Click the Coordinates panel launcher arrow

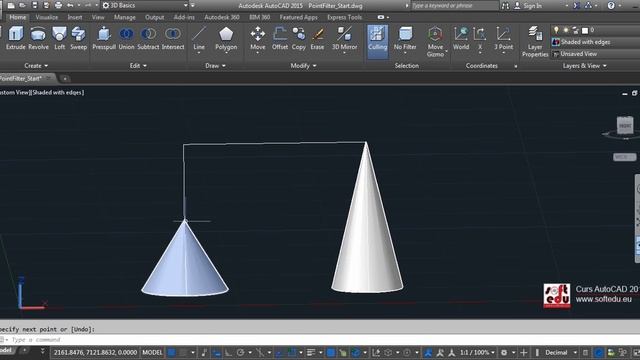pyautogui.click(x=516, y=66)
